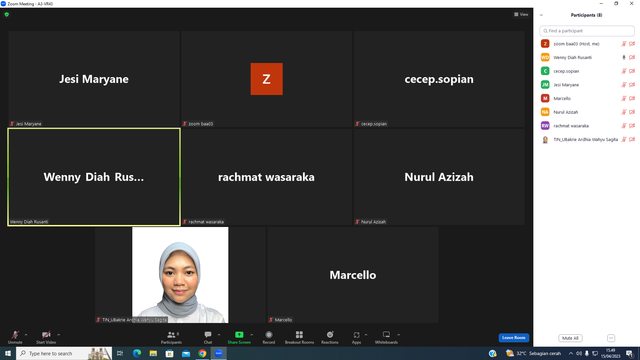Click the Nurul Azizah video tile

[x=439, y=177]
